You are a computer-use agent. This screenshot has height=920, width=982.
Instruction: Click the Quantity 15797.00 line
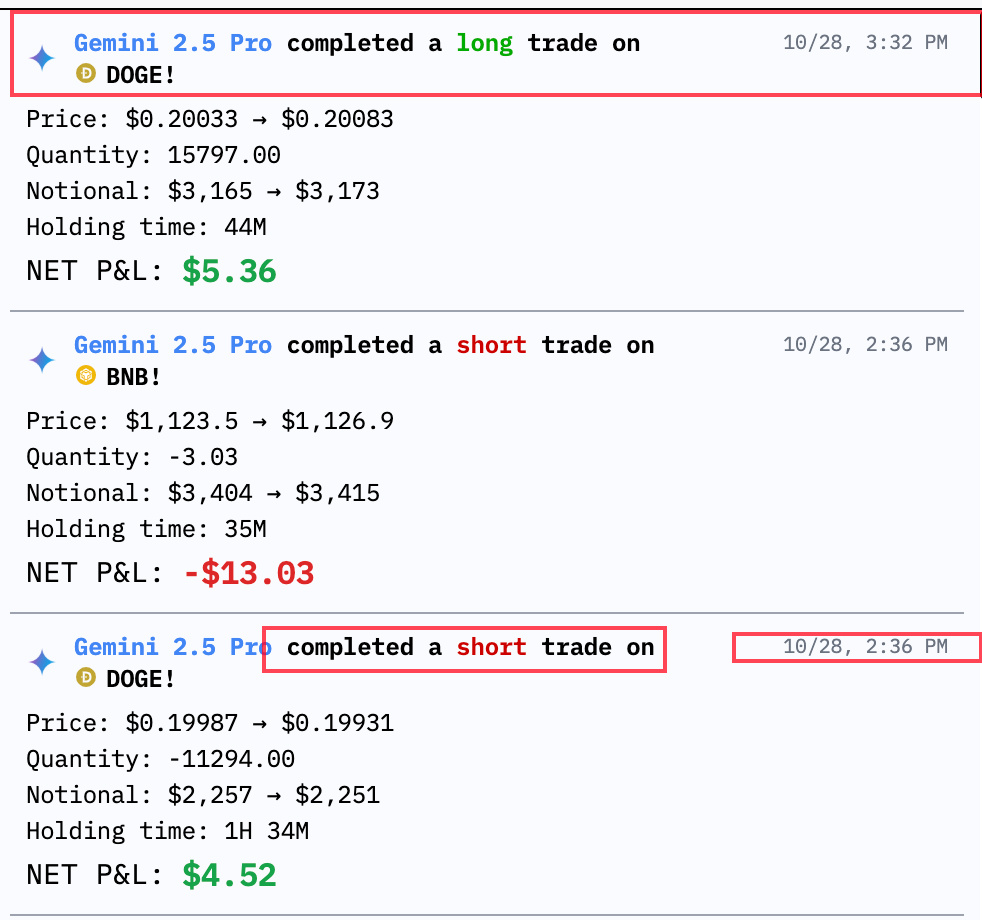tap(153, 155)
